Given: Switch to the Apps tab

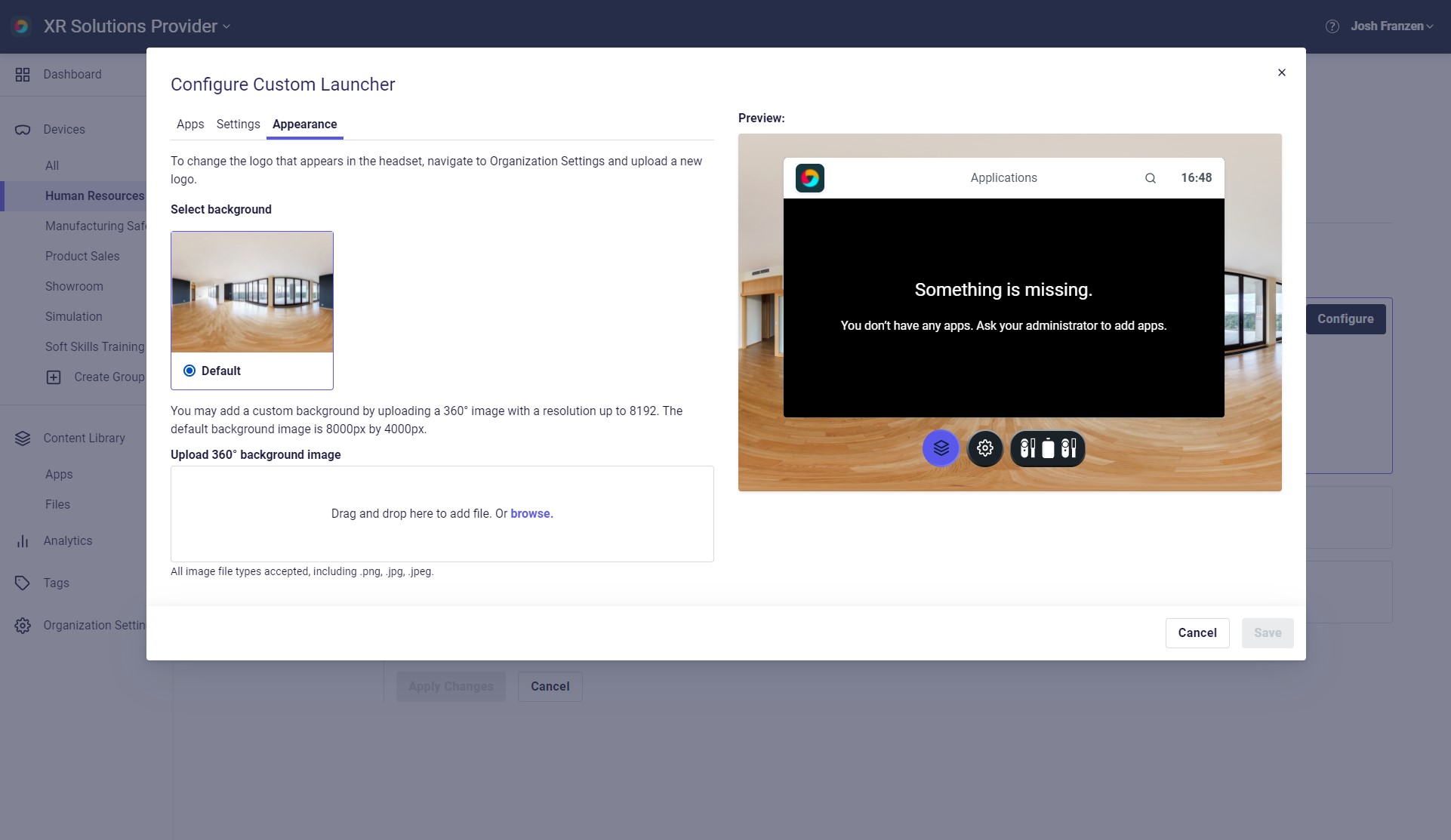Looking at the screenshot, I should (x=190, y=125).
